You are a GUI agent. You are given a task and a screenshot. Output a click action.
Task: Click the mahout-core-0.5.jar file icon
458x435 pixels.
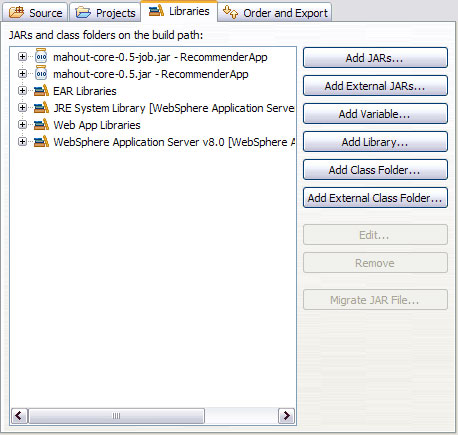pyautogui.click(x=41, y=73)
